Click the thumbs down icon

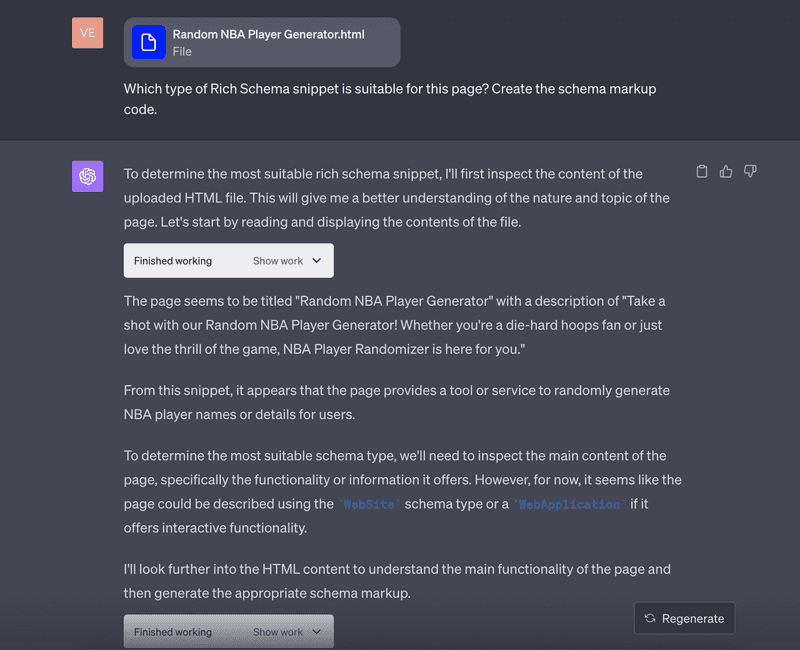tap(750, 171)
